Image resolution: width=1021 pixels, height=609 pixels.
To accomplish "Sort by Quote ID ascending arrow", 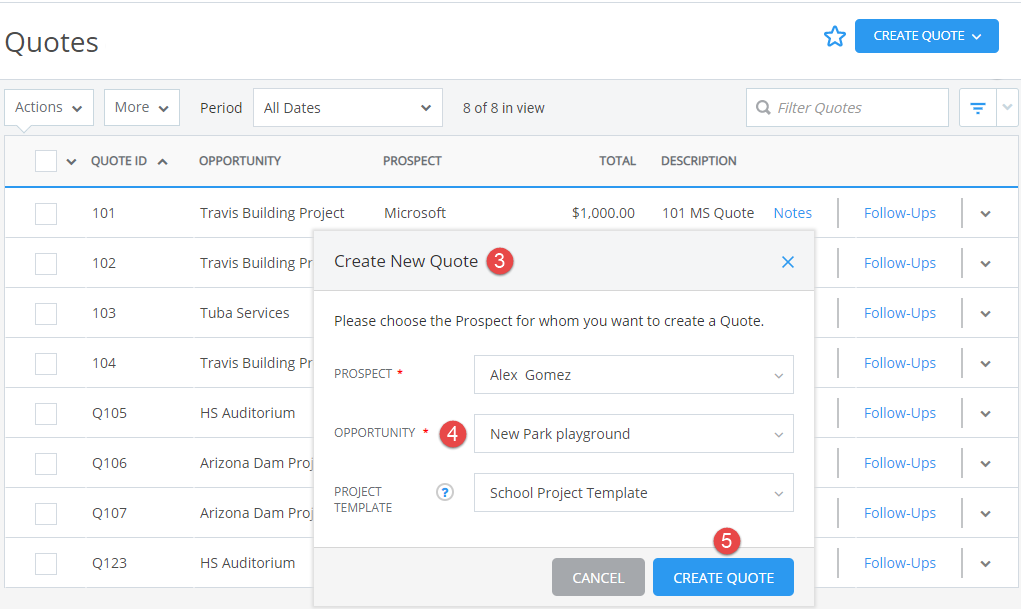I will click(x=163, y=162).
